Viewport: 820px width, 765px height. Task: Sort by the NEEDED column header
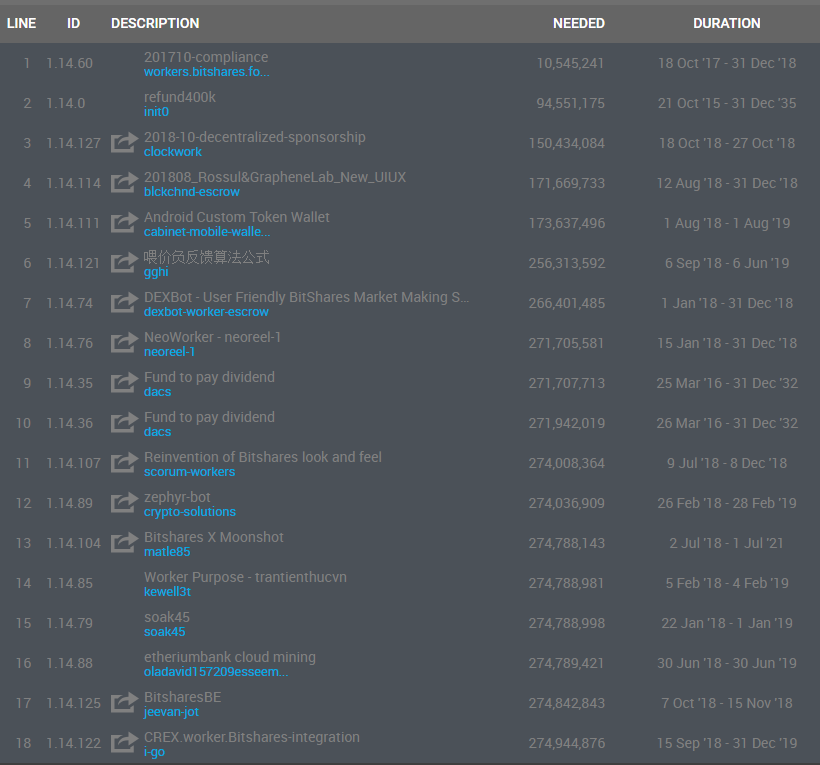point(579,23)
